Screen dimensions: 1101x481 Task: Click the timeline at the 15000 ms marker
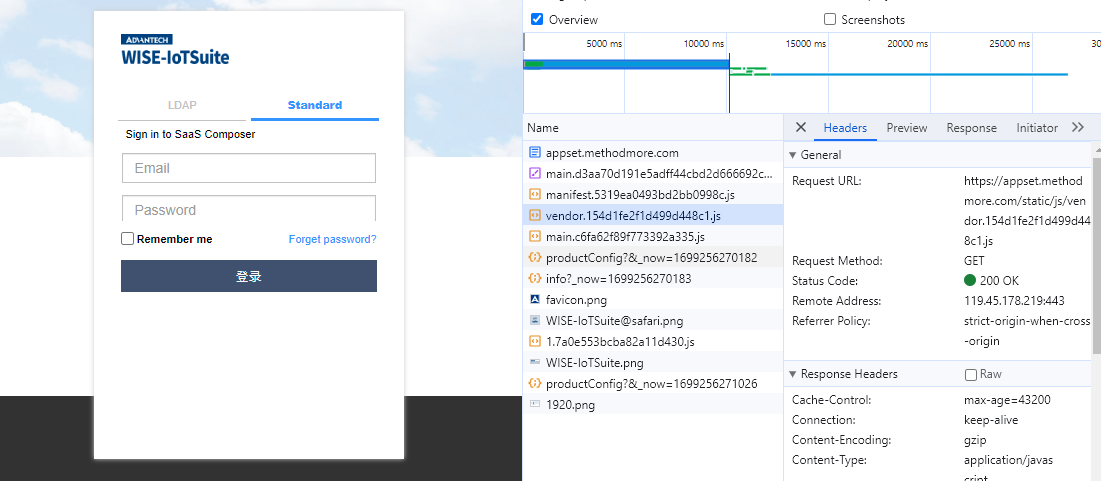[806, 44]
